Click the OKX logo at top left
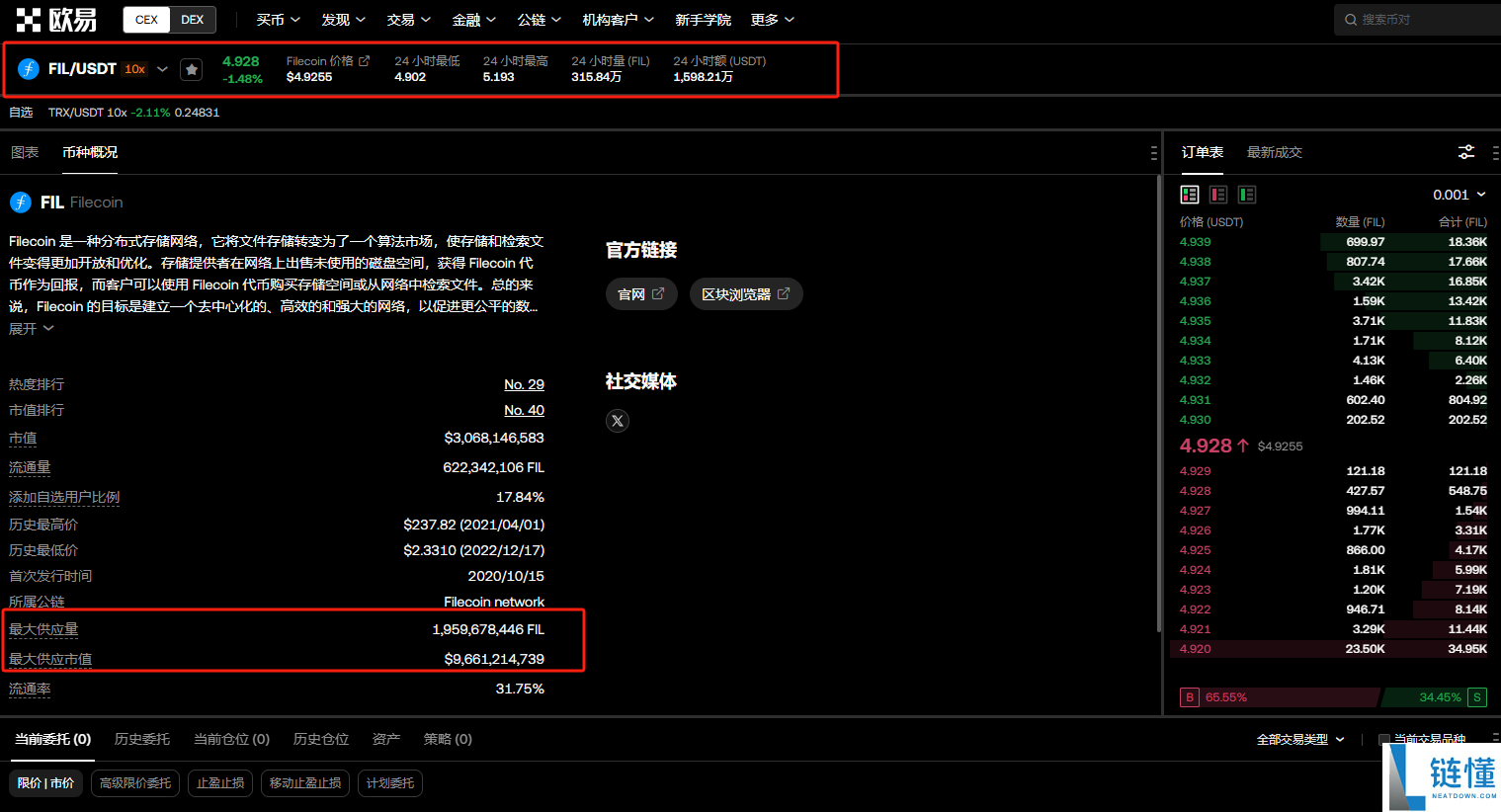The height and width of the screenshot is (812, 1501). click(55, 19)
